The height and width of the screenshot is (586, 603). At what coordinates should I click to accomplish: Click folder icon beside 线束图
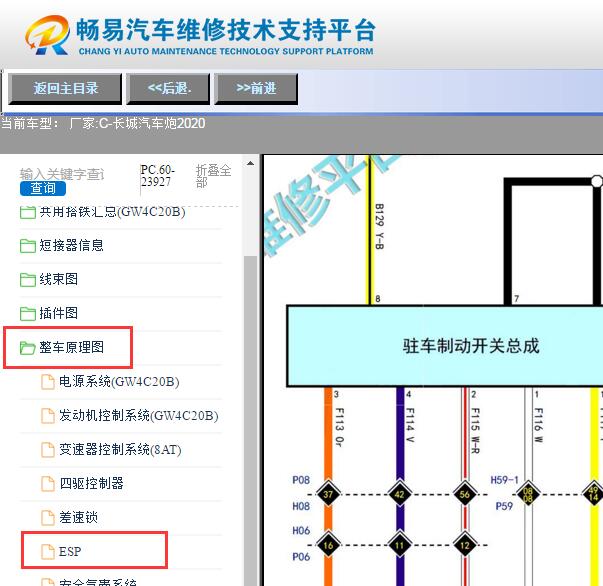[28, 280]
